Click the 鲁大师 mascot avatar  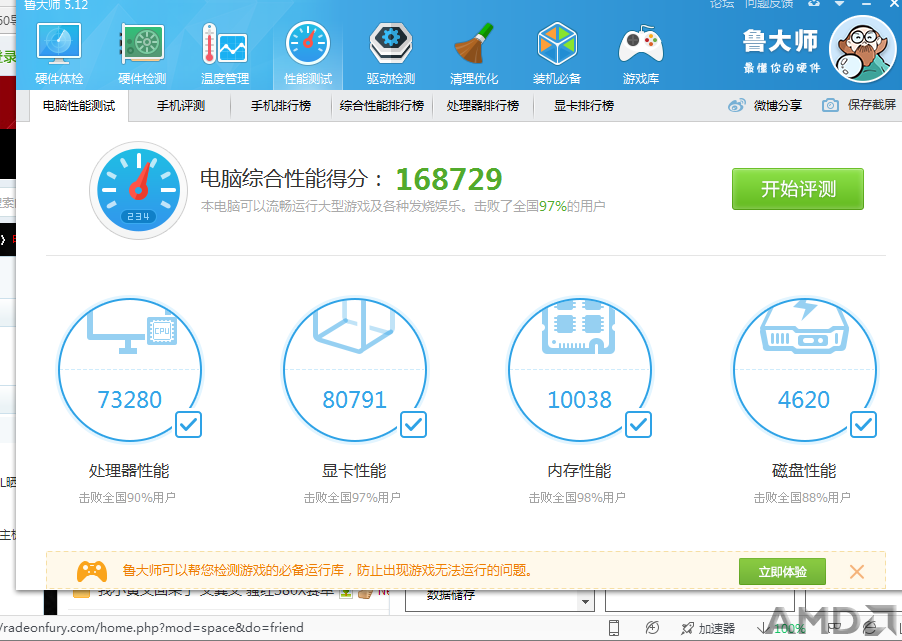pos(863,49)
